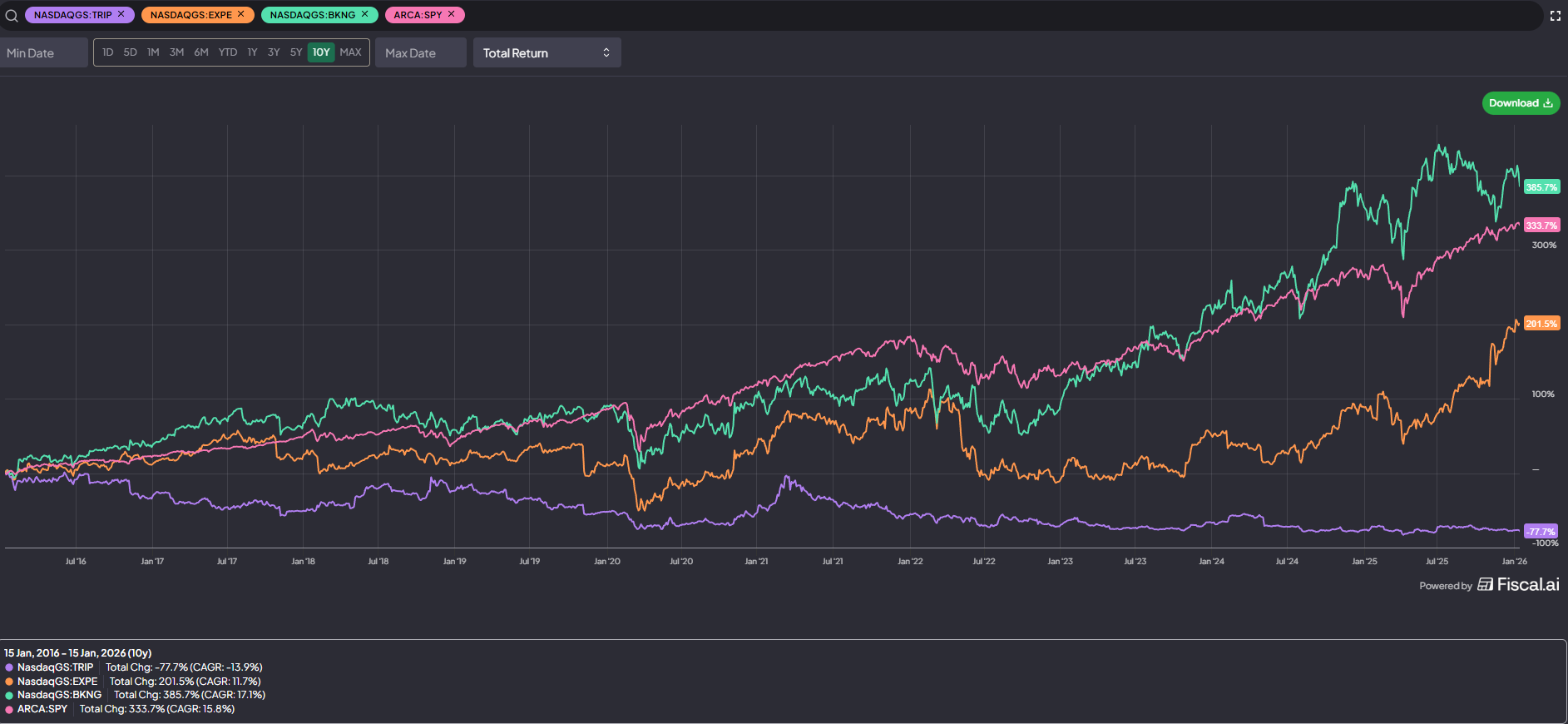The height and width of the screenshot is (724, 1568).
Task: Click NasdaqGS:BKNG legend row text
Action: click(59, 695)
